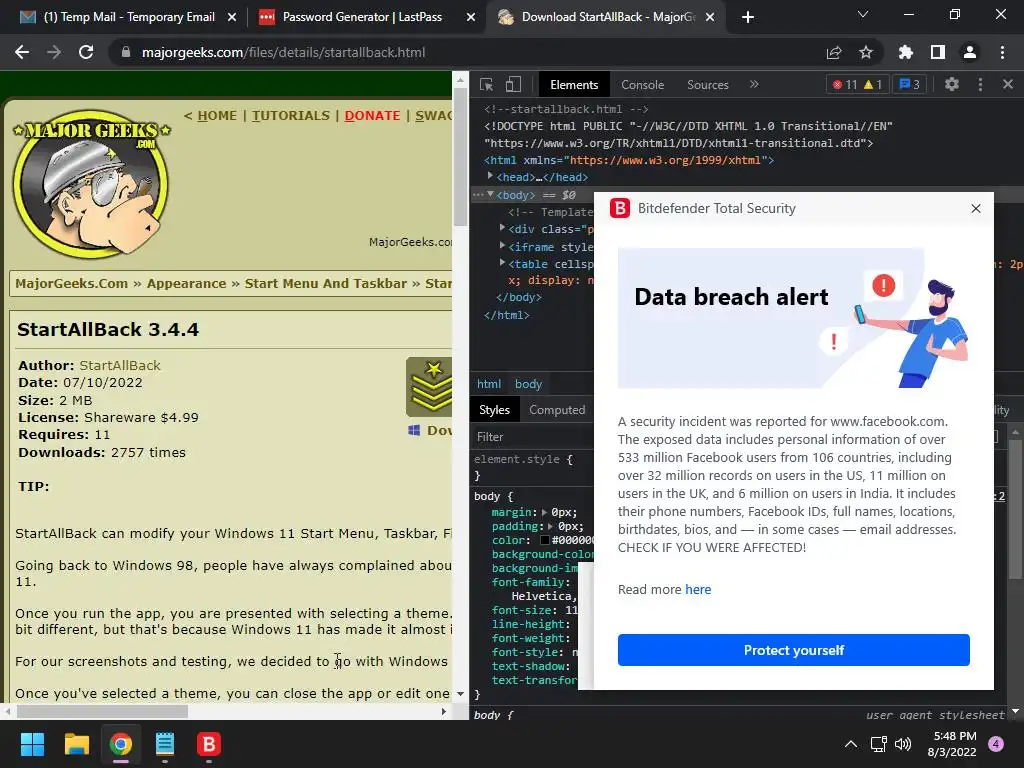Open the Chrome extensions puzzle icon
Screen dimensions: 1024x768
pyautogui.click(x=906, y=52)
